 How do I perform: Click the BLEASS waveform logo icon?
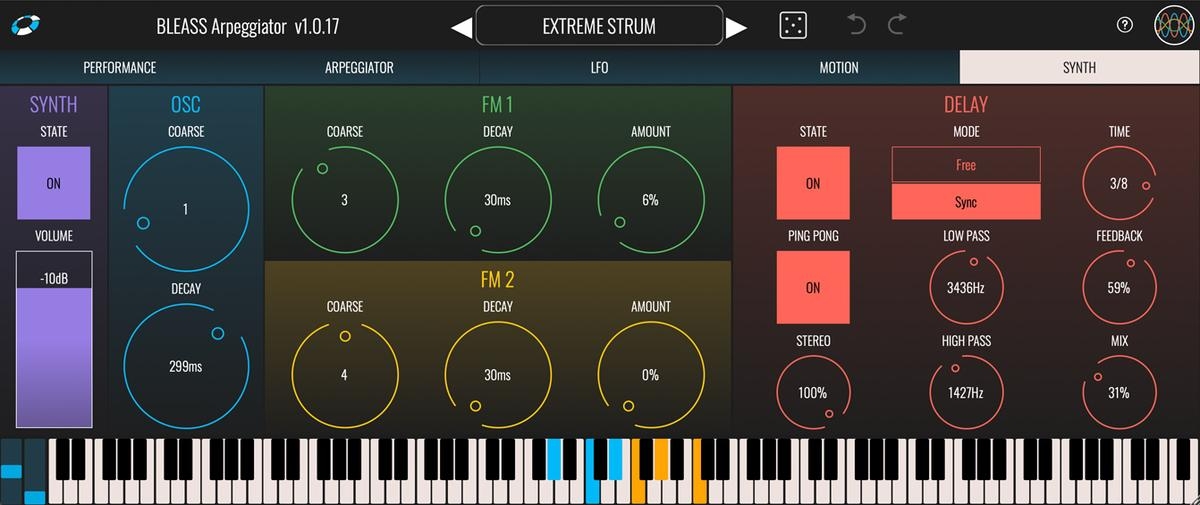(x=1173, y=26)
